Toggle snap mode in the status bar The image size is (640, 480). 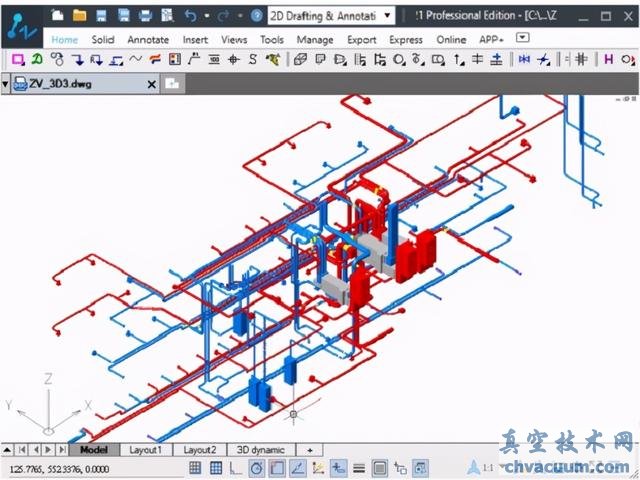[195, 468]
